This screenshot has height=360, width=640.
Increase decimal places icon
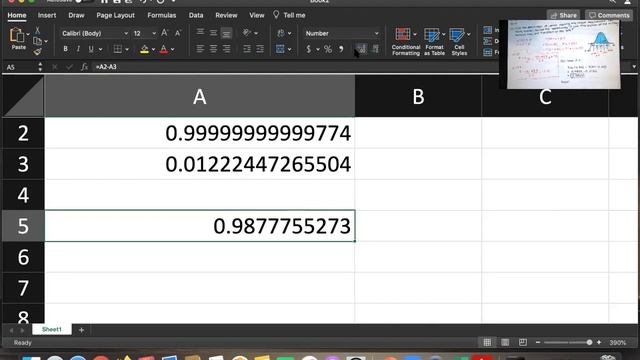[362, 49]
